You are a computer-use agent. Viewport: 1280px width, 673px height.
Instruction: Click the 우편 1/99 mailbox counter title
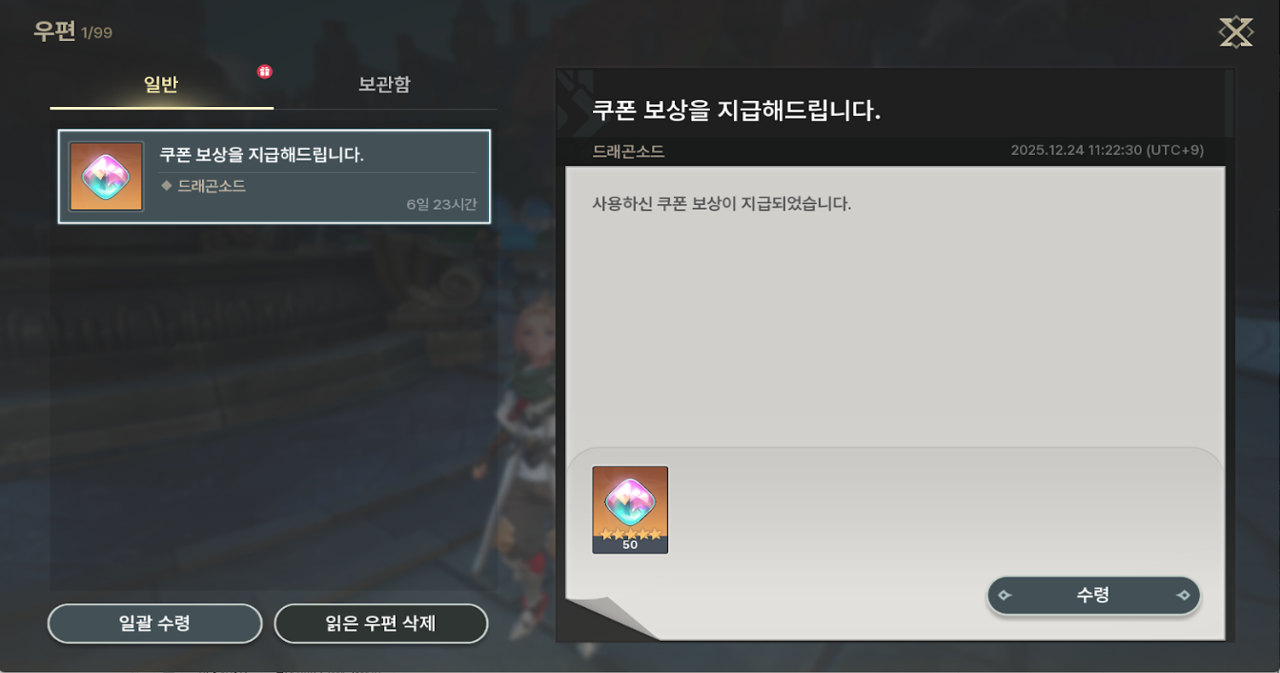(73, 32)
